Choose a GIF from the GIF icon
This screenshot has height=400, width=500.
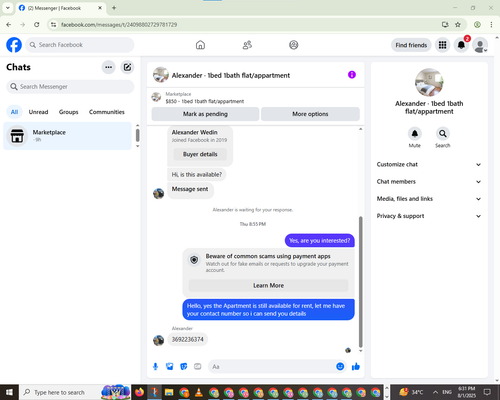pyautogui.click(x=198, y=367)
